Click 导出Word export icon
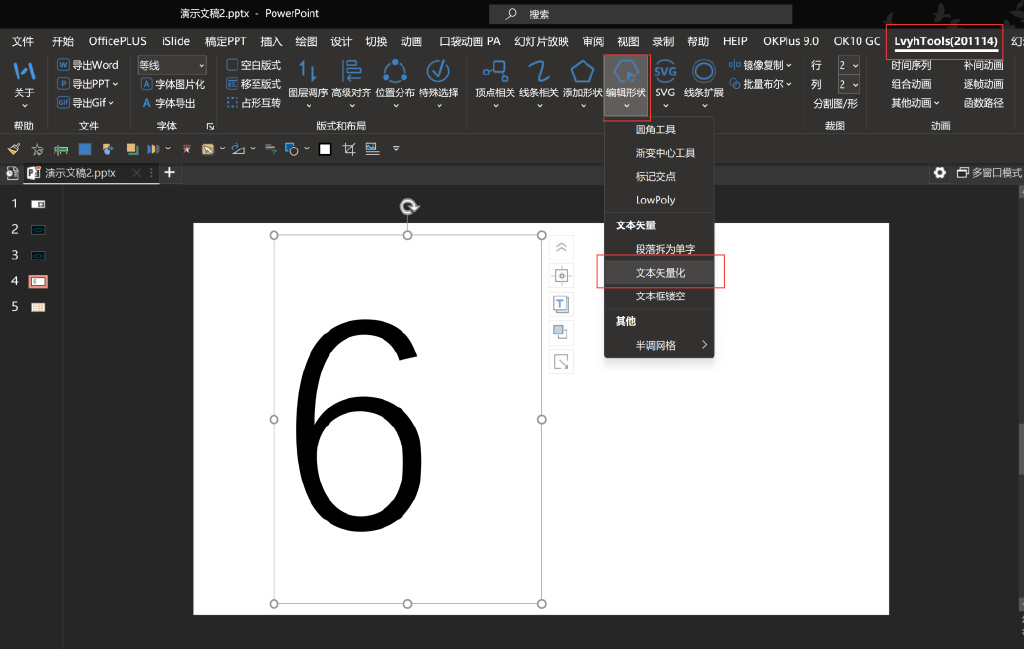Screen dimensions: 1024x649 88,65
